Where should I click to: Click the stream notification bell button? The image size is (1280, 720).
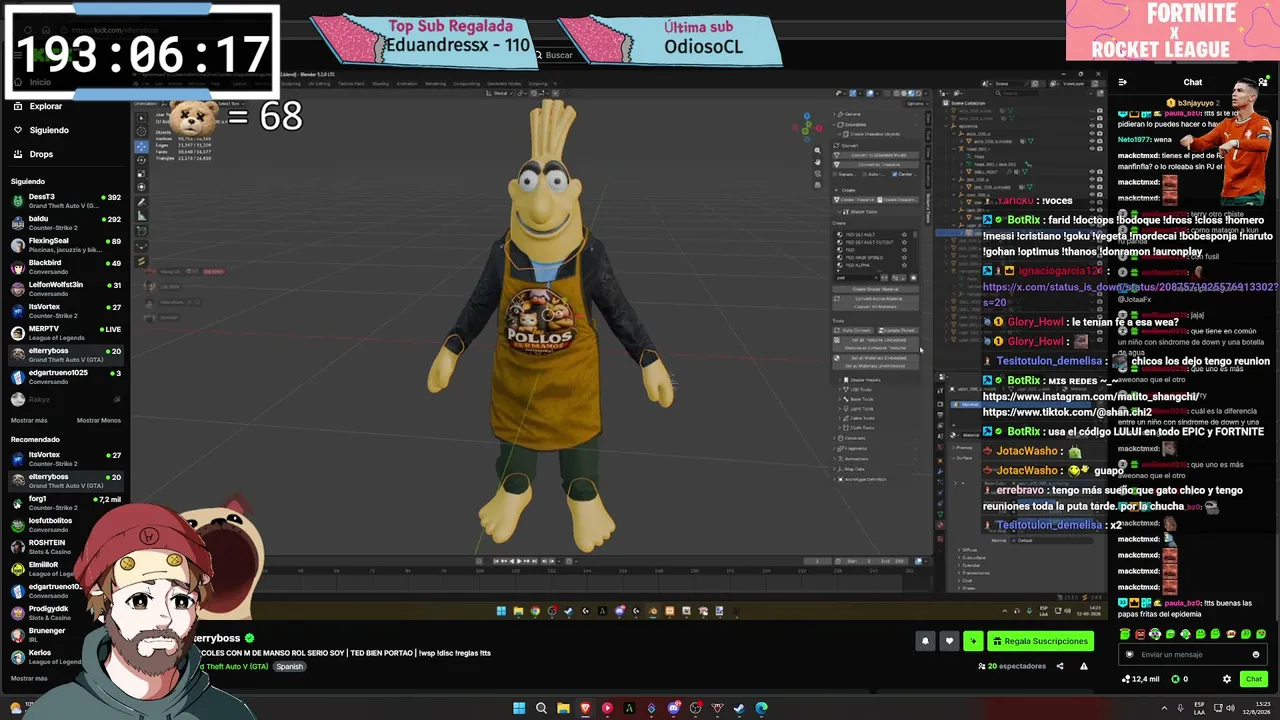point(925,641)
